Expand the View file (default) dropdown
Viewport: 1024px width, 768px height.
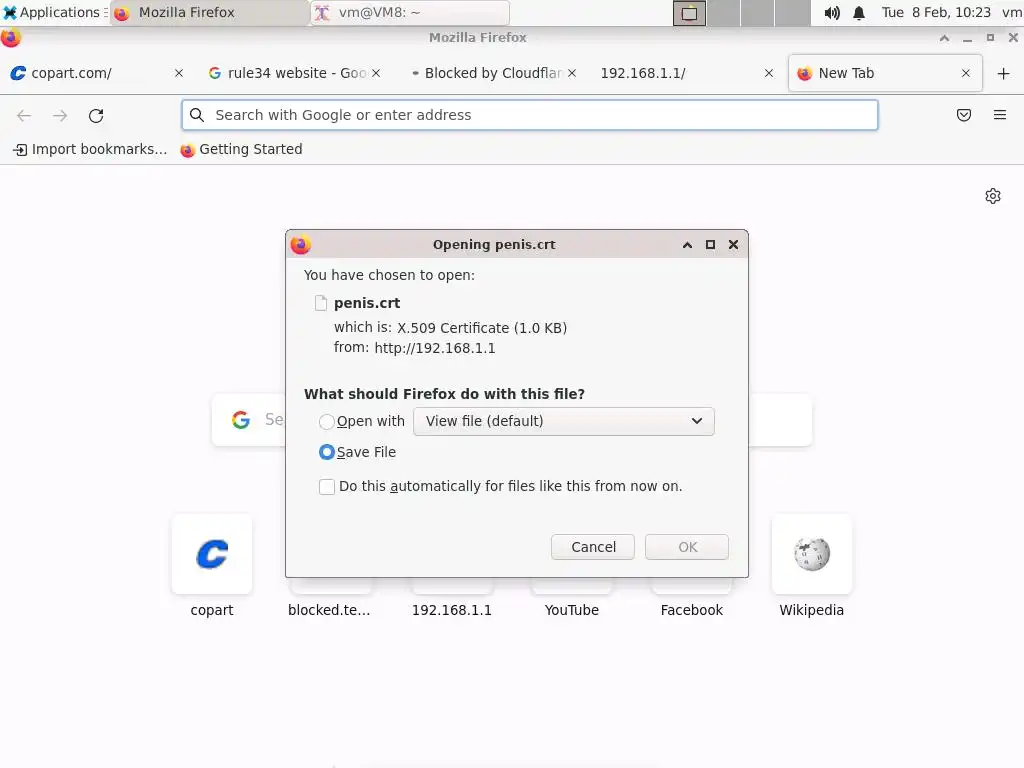pos(564,421)
